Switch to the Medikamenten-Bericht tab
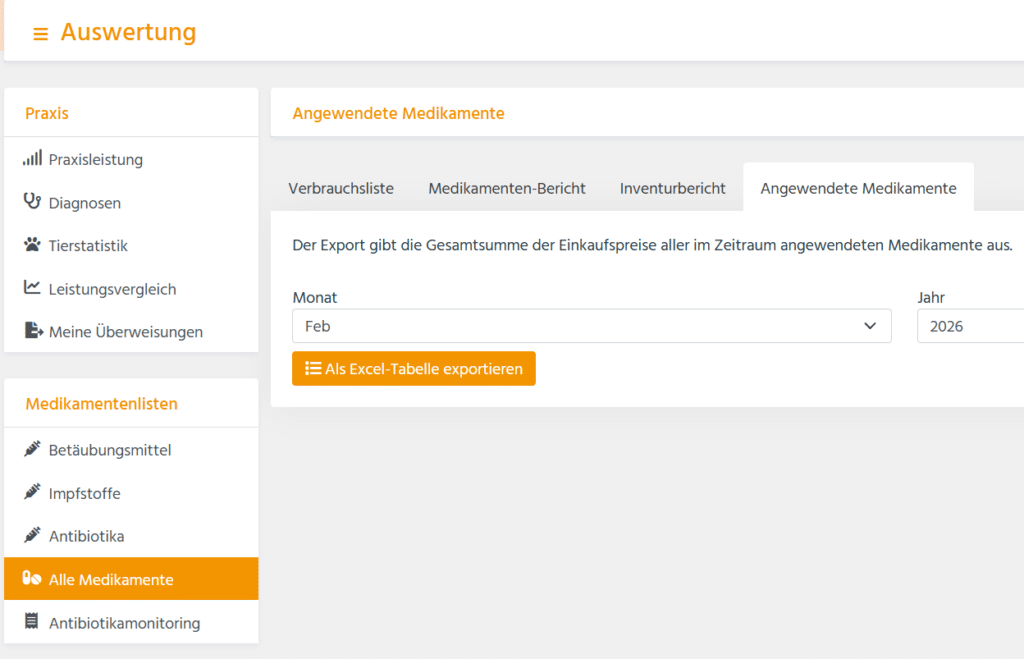The height and width of the screenshot is (659, 1024). pyautogui.click(x=507, y=188)
